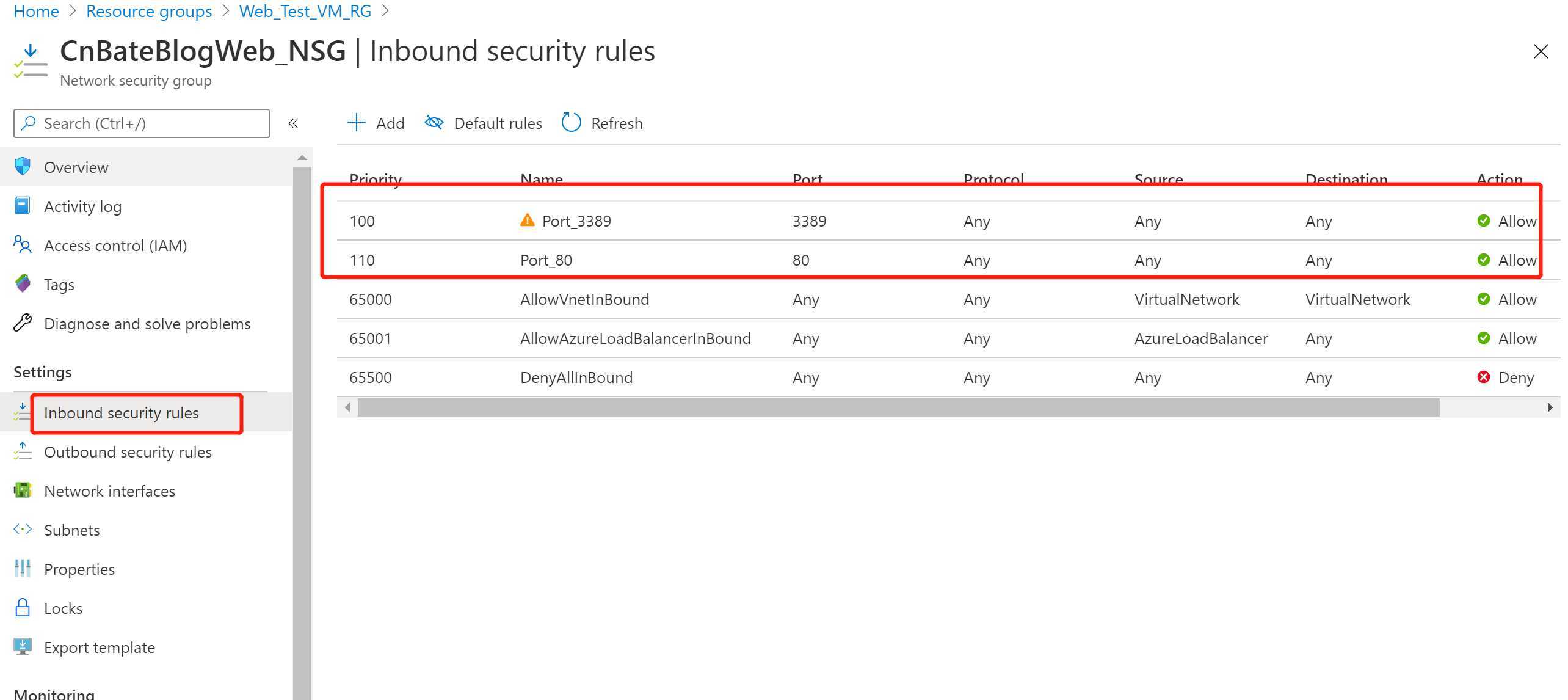1568x700 pixels.
Task: Open Diagnose and solve problems item
Action: pos(147,324)
